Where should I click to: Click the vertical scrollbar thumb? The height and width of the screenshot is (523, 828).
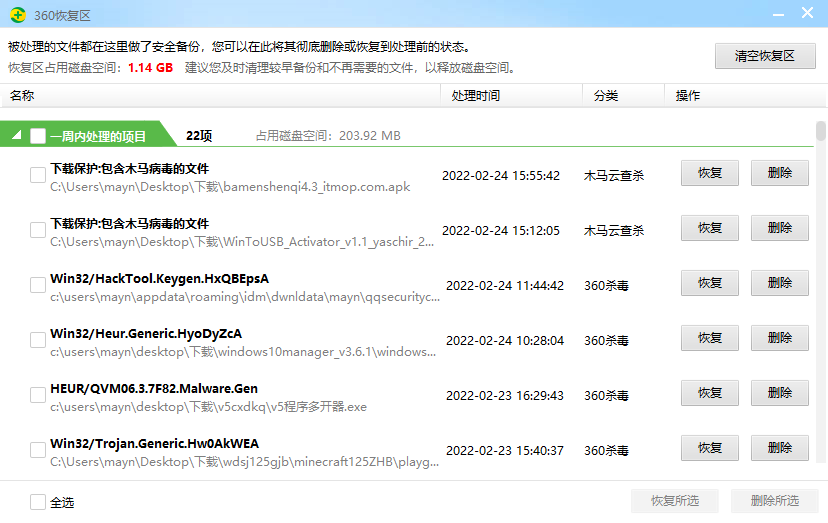[x=820, y=131]
